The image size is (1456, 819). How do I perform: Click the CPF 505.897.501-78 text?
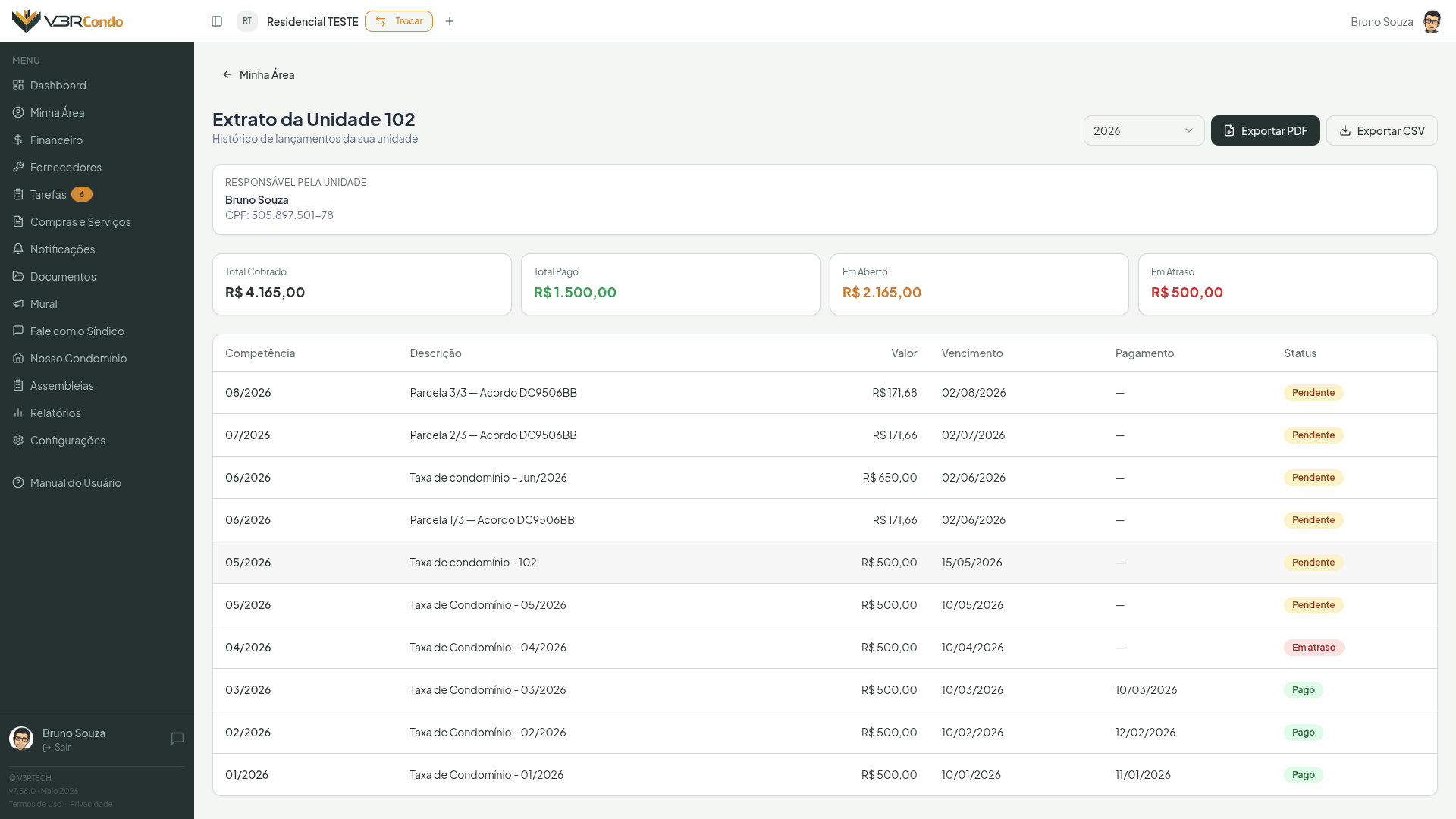pos(279,215)
